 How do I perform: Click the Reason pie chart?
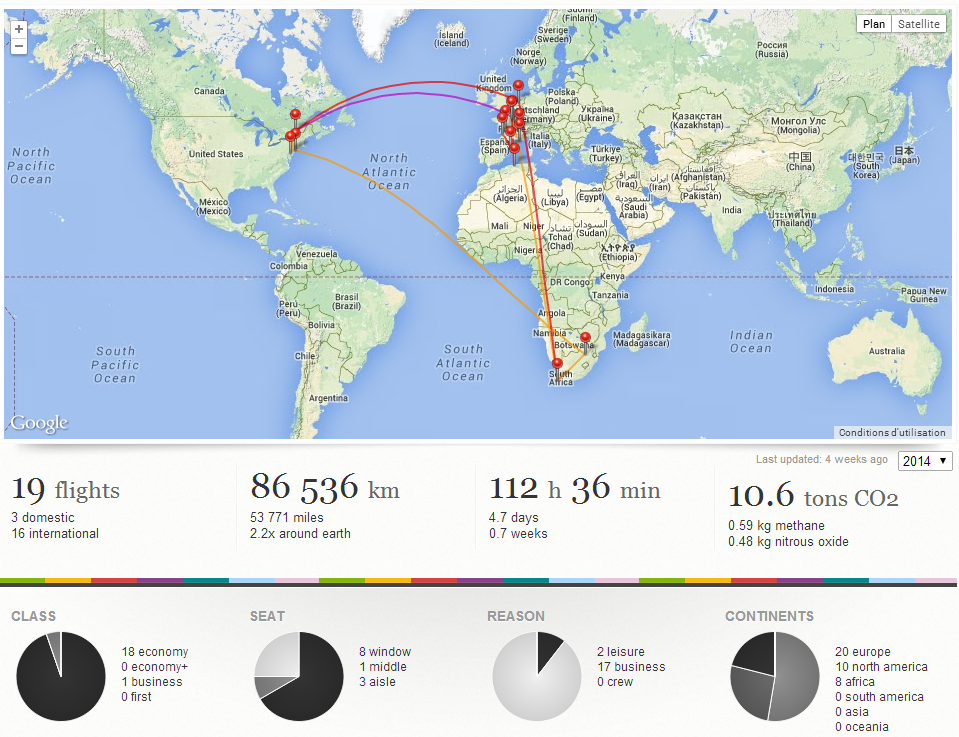[x=537, y=676]
